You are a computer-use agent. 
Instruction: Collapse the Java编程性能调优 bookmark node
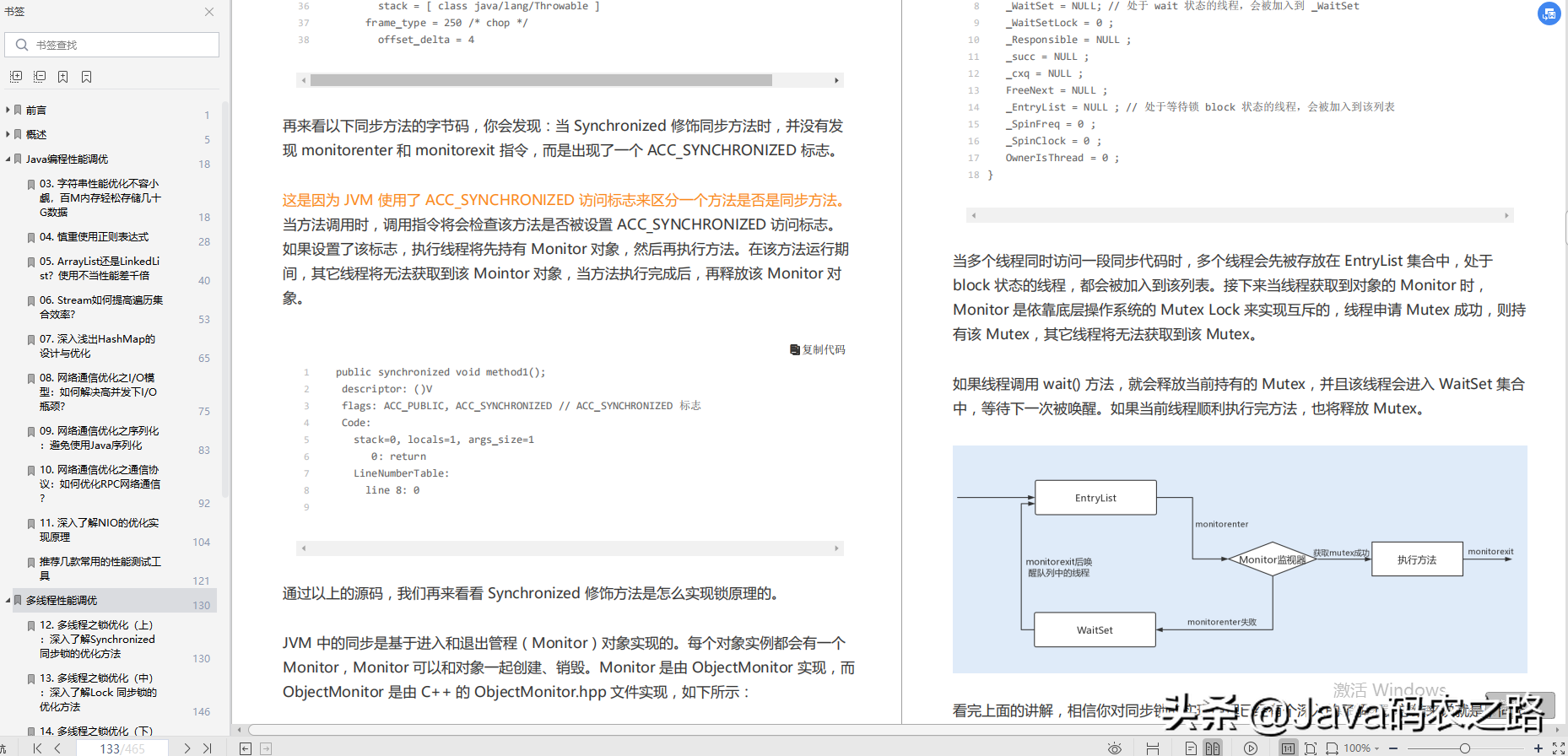[8, 159]
